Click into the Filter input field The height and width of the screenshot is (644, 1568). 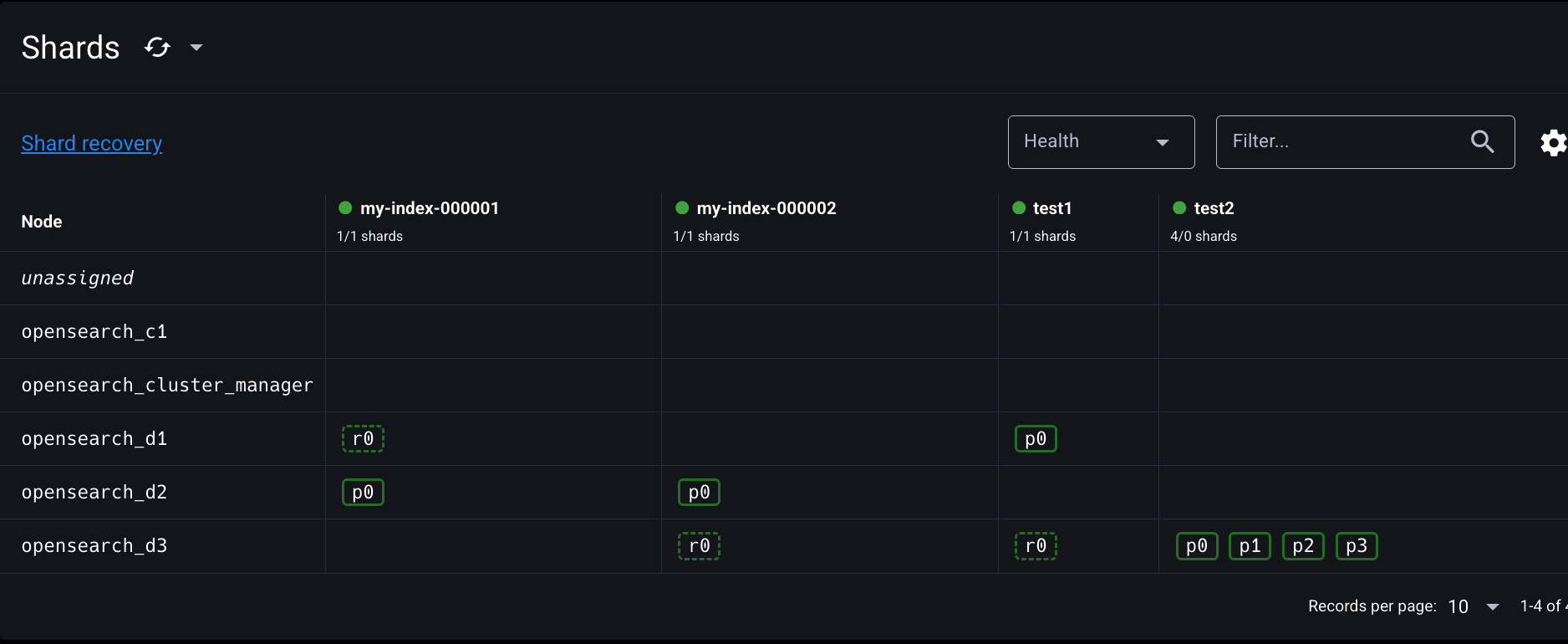pos(1341,142)
